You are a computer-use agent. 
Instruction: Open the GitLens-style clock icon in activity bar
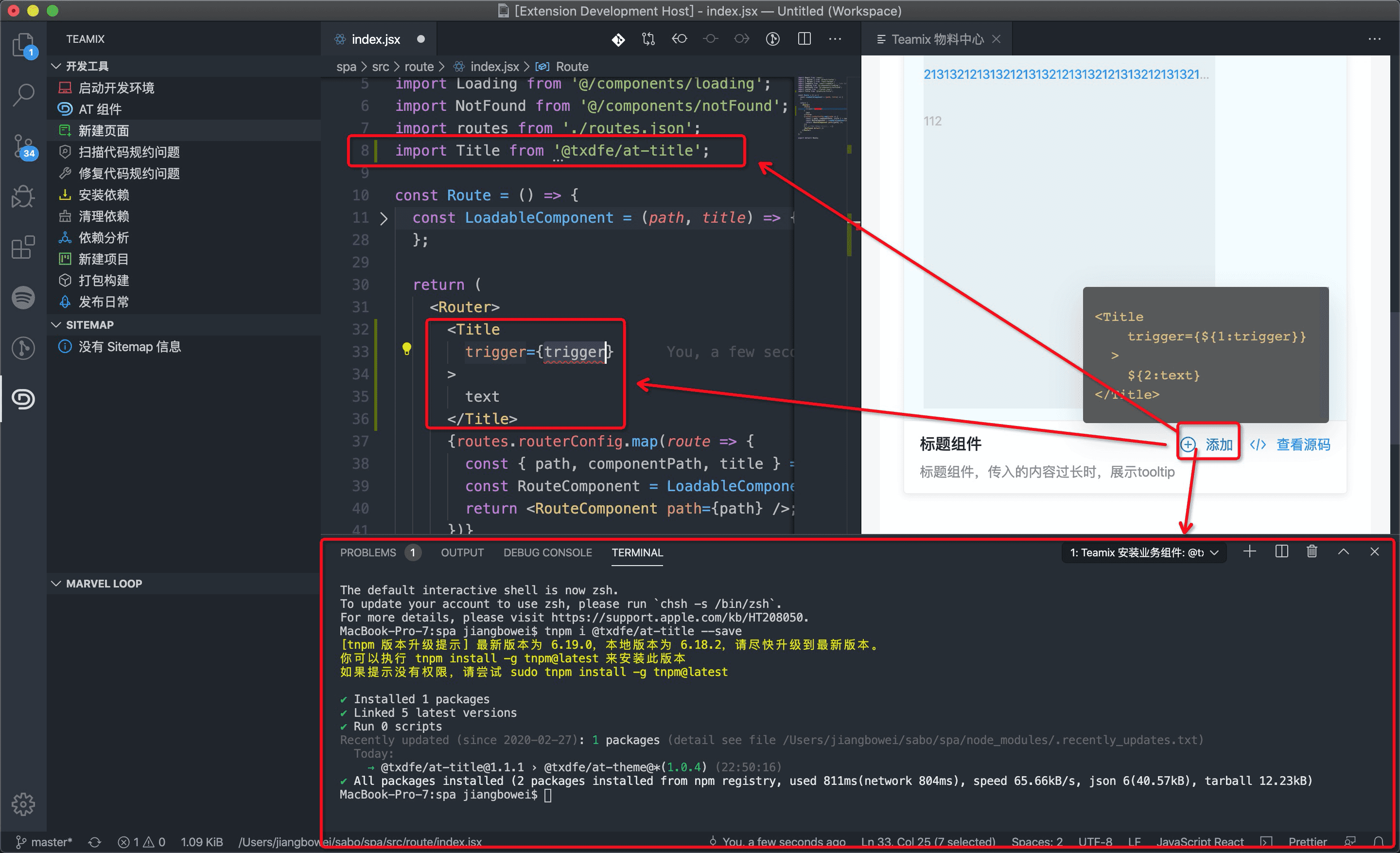tap(23, 348)
